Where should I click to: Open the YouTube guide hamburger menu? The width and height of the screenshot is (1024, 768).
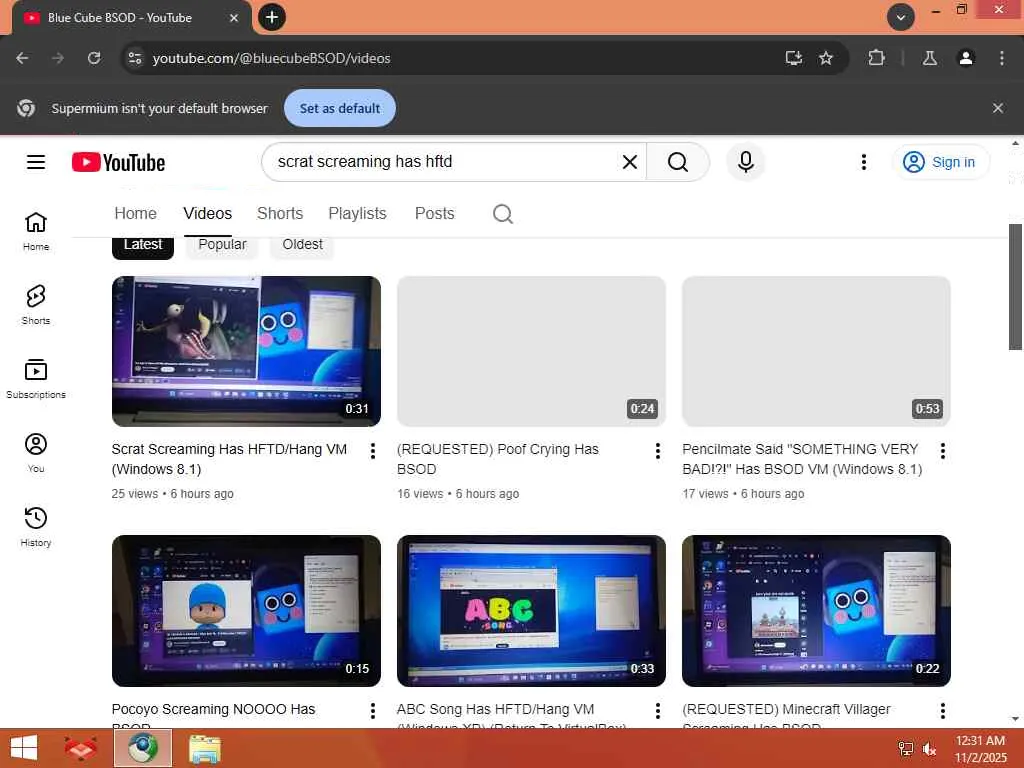click(x=36, y=162)
